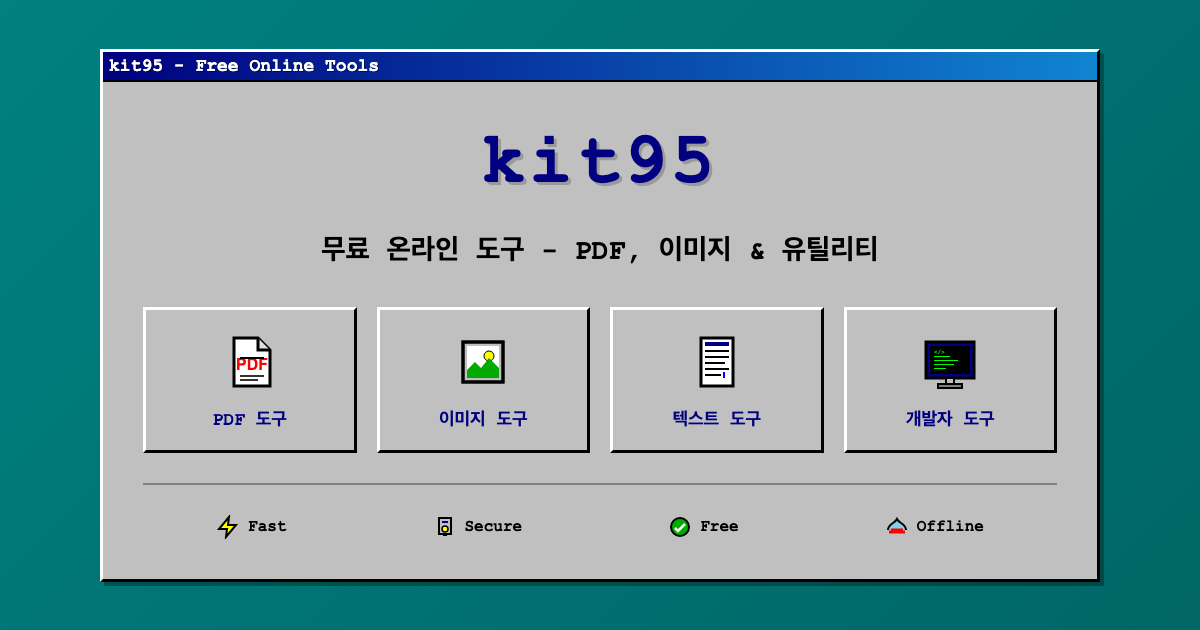Image resolution: width=1200 pixels, height=630 pixels.
Task: Select the 개발자 도구 label
Action: 950,419
